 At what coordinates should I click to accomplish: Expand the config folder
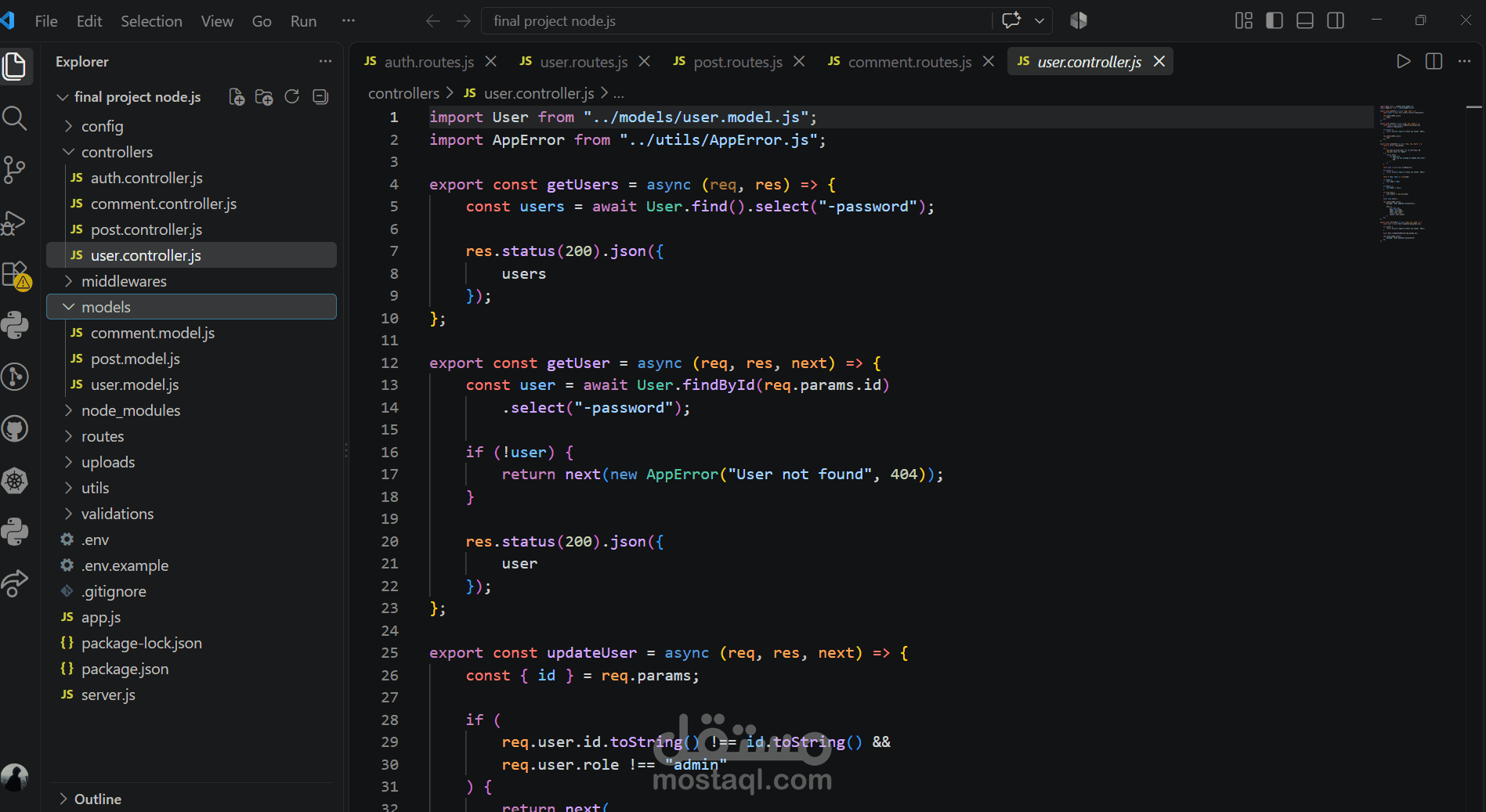click(x=191, y=126)
